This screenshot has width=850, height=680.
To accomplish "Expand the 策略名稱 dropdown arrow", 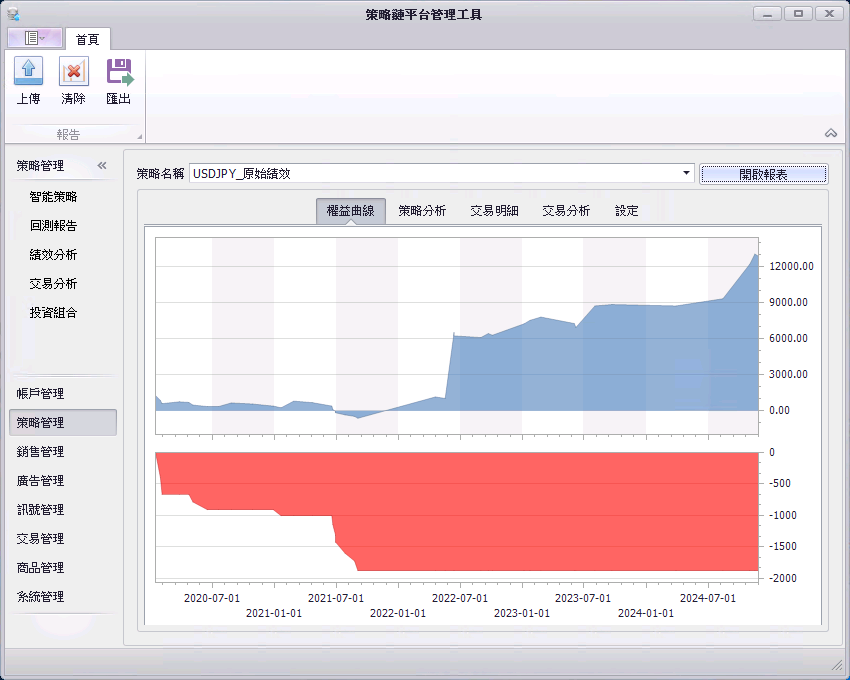I will [686, 174].
